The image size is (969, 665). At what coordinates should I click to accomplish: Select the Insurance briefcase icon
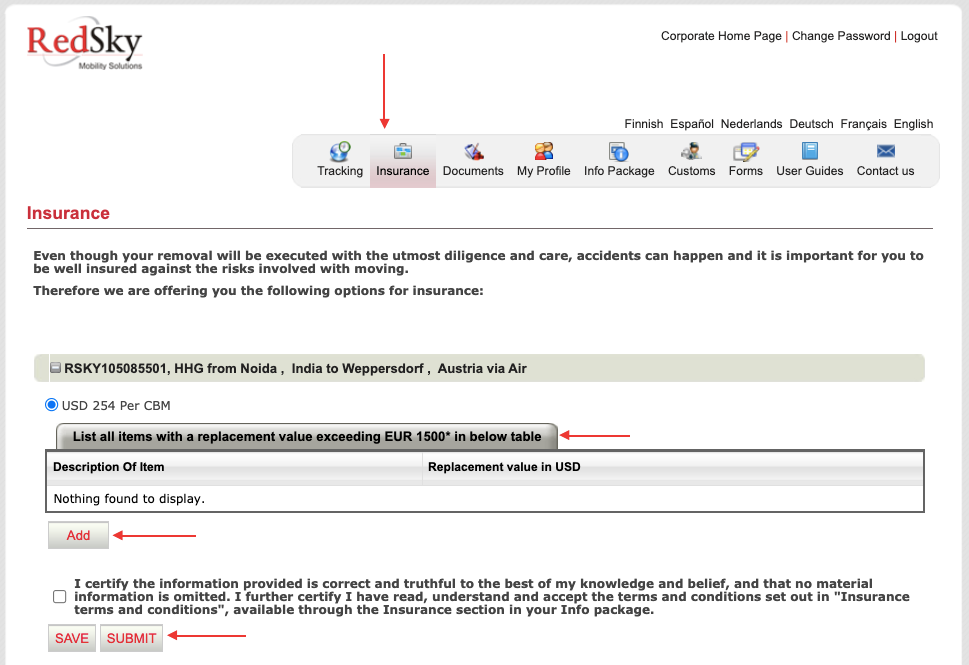pyautogui.click(x=403, y=151)
